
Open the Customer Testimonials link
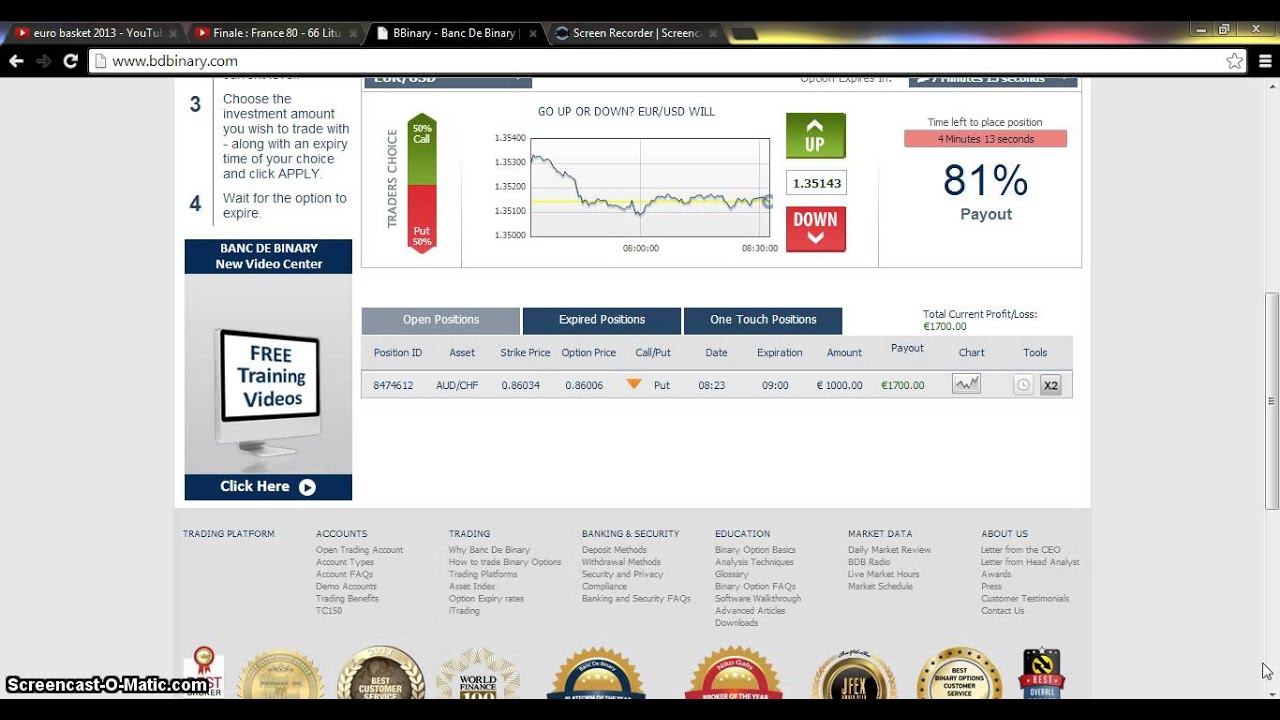(x=1025, y=598)
